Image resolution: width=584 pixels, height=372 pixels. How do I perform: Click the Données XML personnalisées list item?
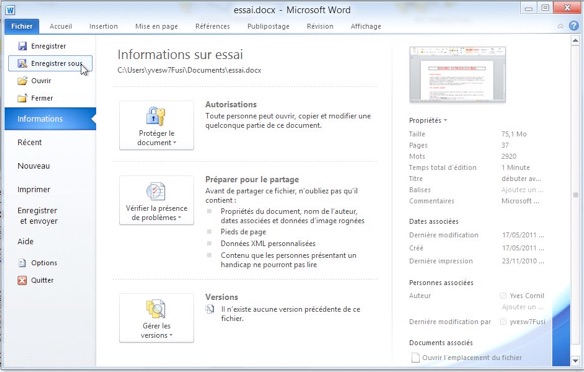point(268,244)
